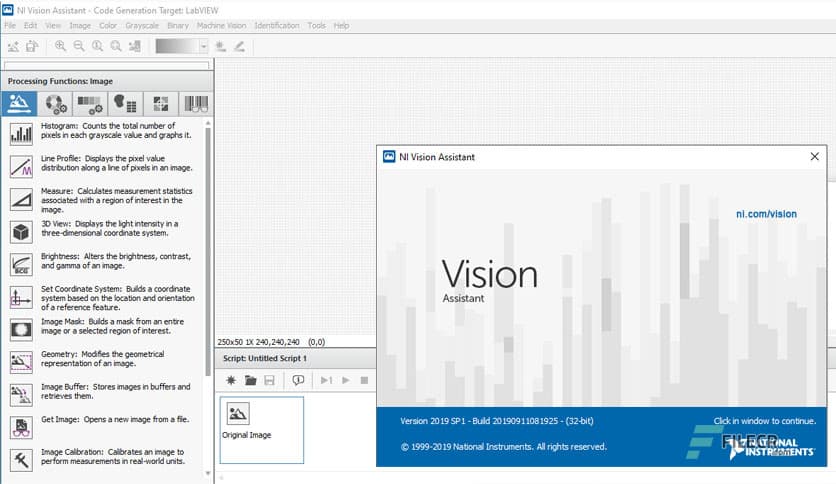The width and height of the screenshot is (836, 484).
Task: Click the save script floppy icon
Action: (x=269, y=380)
